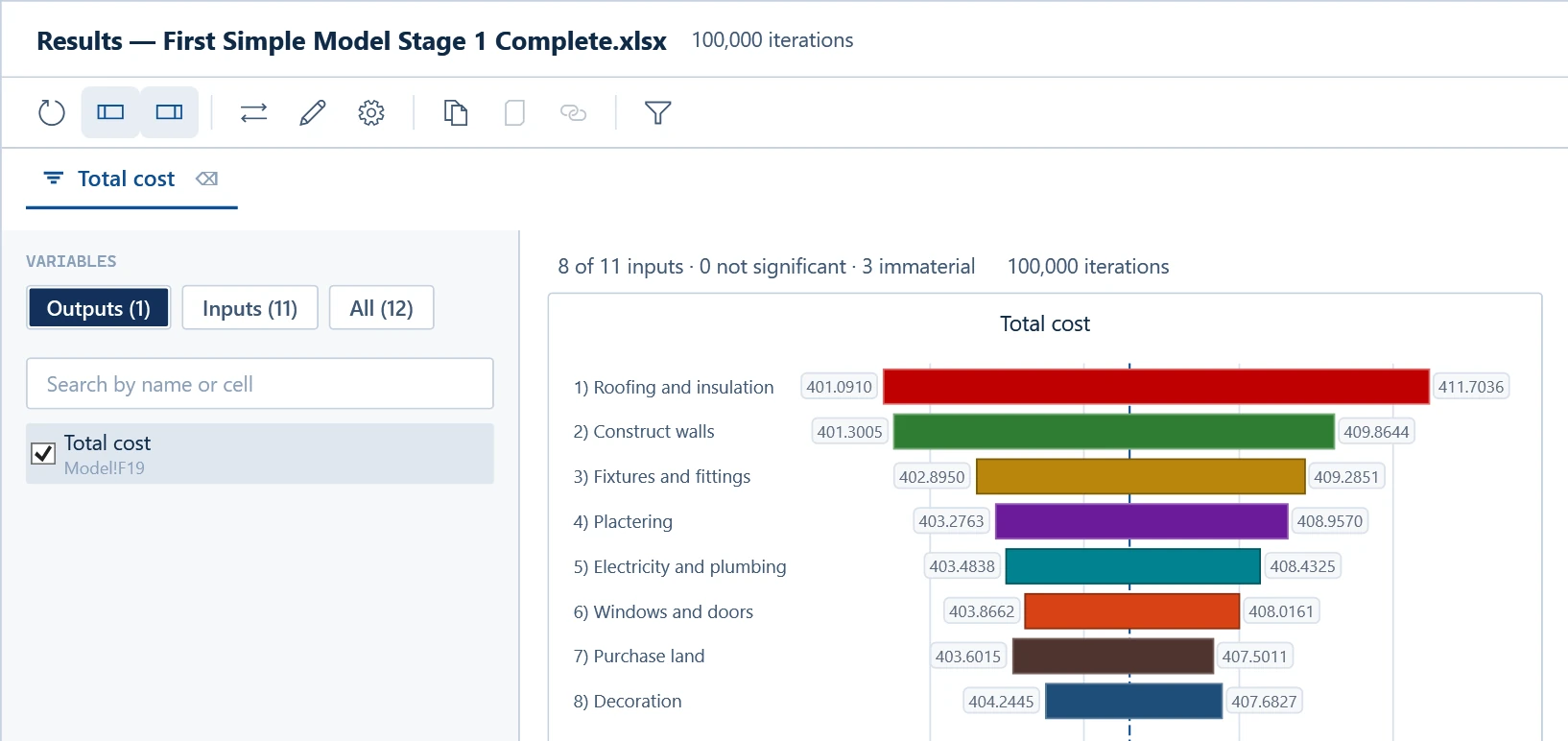Select the purple Plactering bar
1568x741 pixels.
(1142, 521)
